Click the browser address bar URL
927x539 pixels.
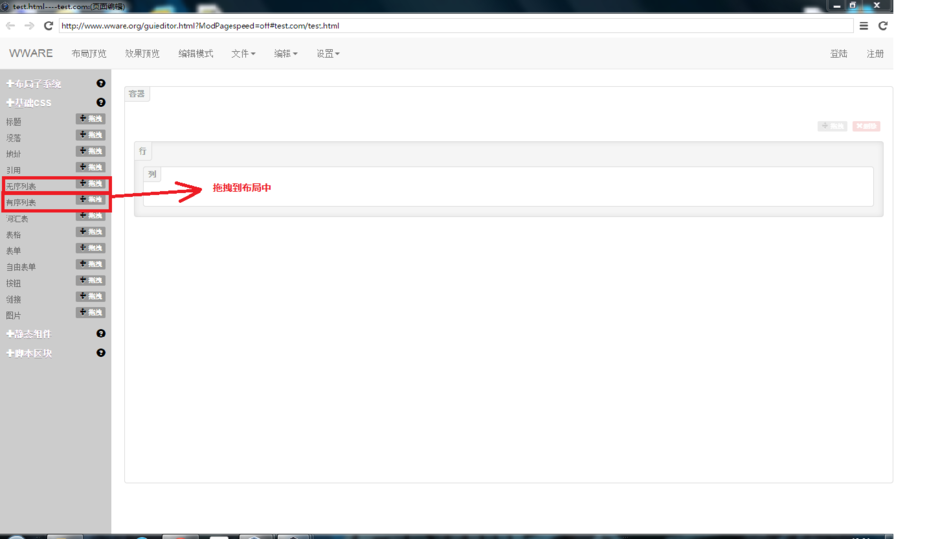click(456, 25)
